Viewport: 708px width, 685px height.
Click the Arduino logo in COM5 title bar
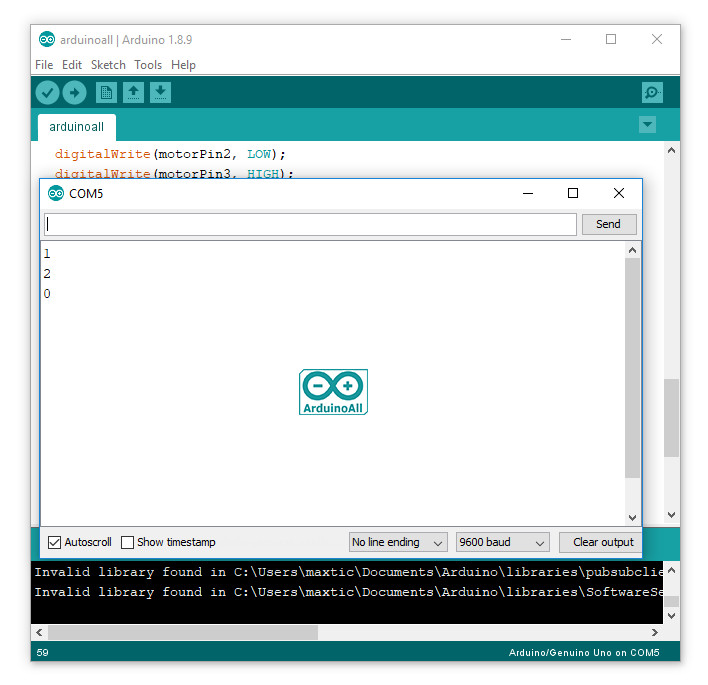(x=56, y=193)
